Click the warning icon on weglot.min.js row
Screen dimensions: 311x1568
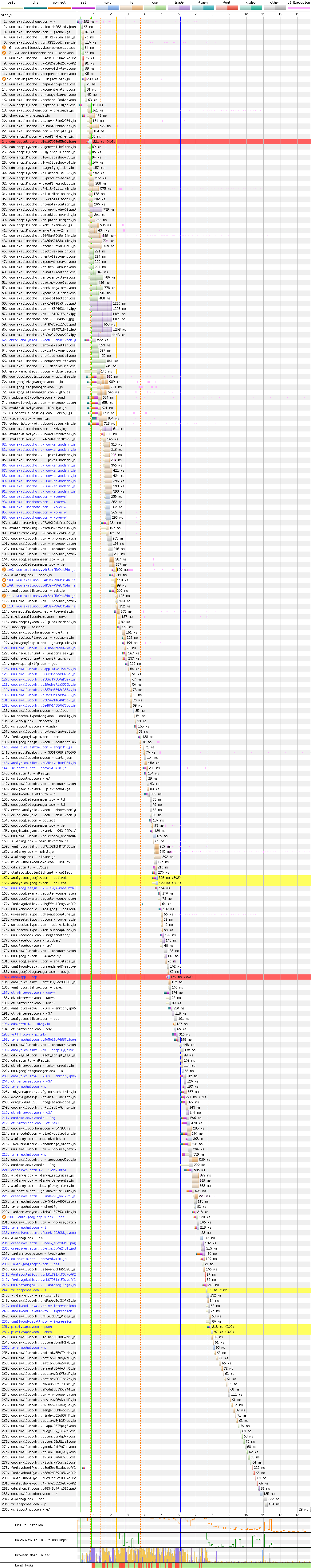point(4,79)
